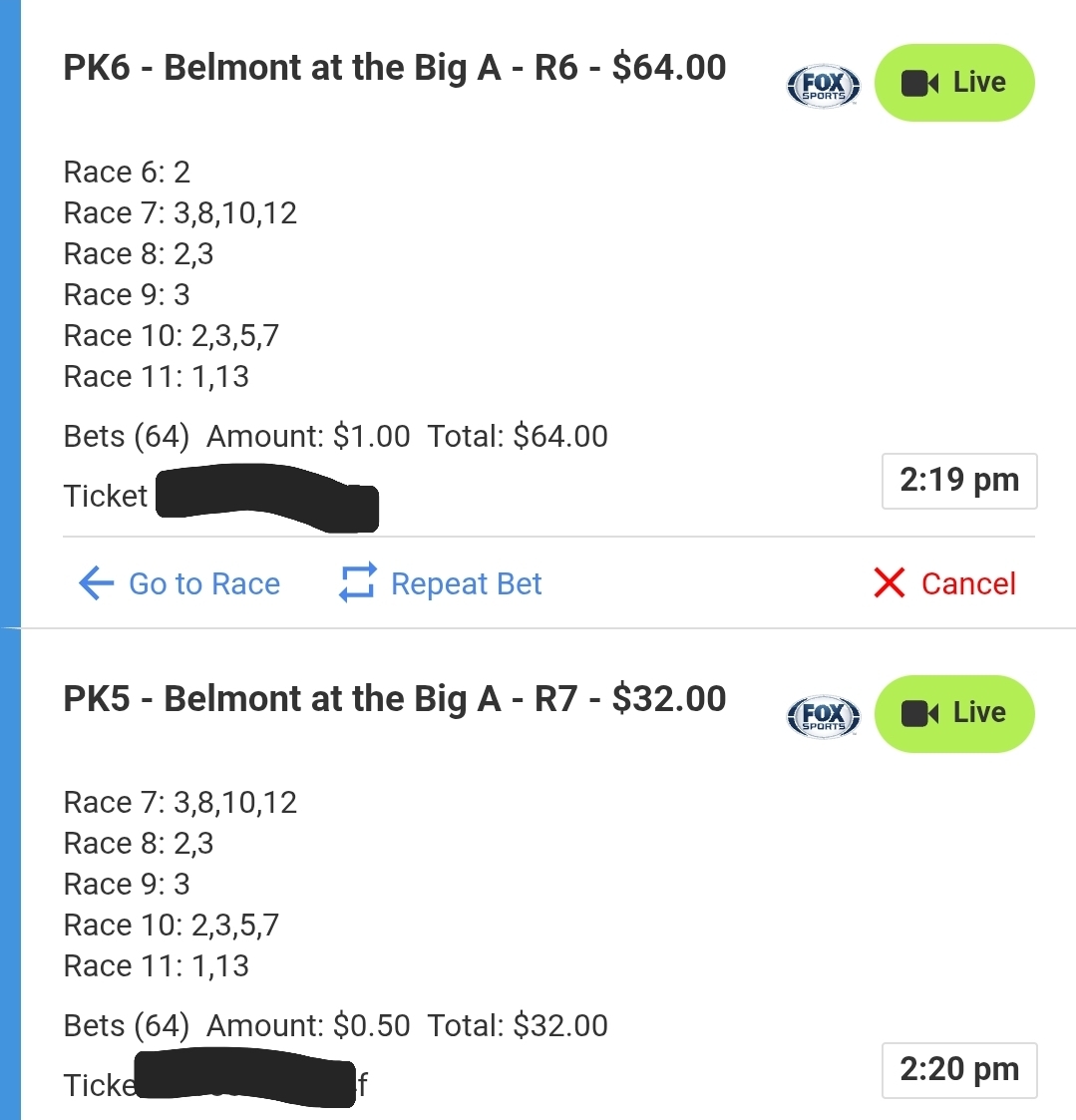Select the PK5 Race 10 selections line
Image resolution: width=1076 pixels, height=1120 pixels.
[x=172, y=926]
